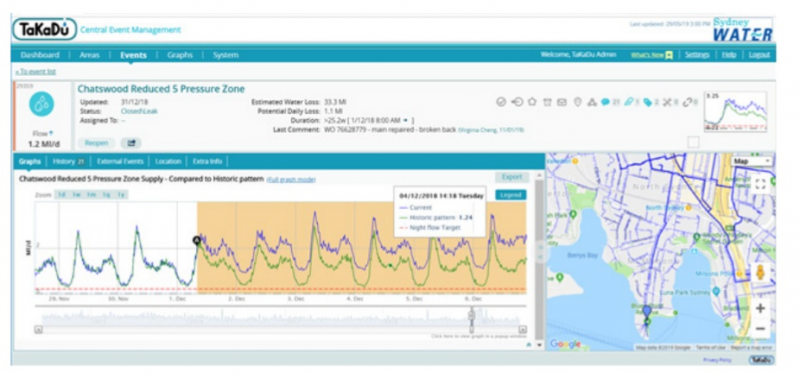
Task: Click the Reopen button
Action: click(96, 143)
